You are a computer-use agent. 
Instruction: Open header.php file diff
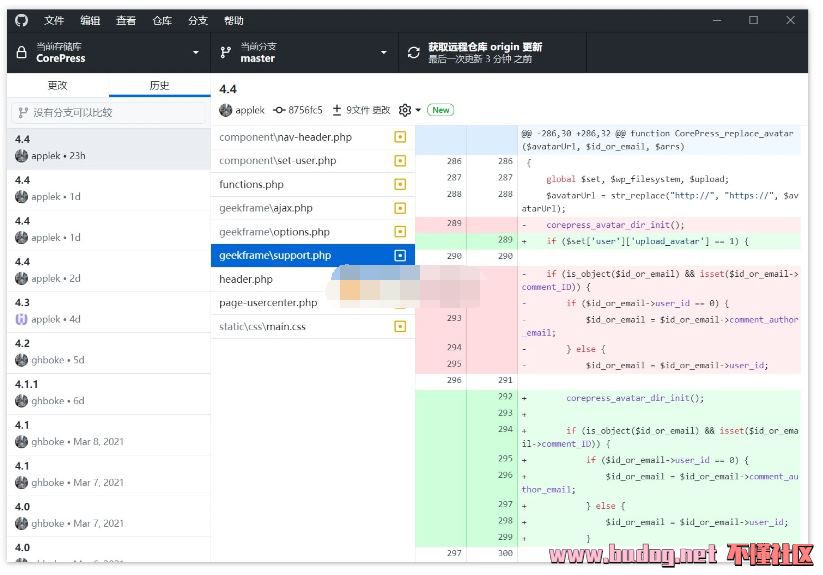[x=313, y=279]
